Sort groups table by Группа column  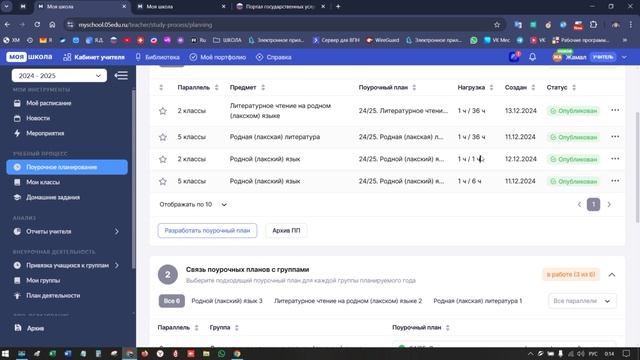[237, 327]
